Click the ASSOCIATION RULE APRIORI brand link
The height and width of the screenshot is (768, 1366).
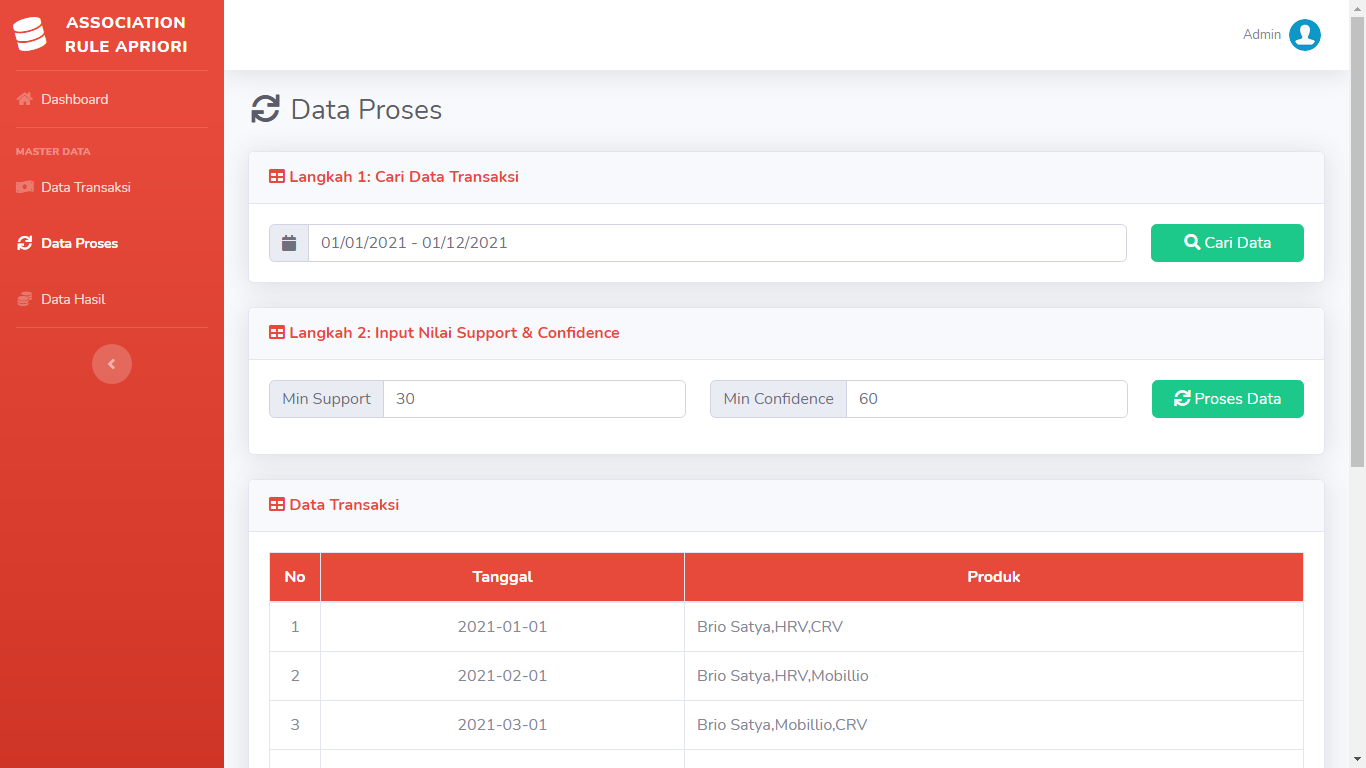tap(112, 35)
